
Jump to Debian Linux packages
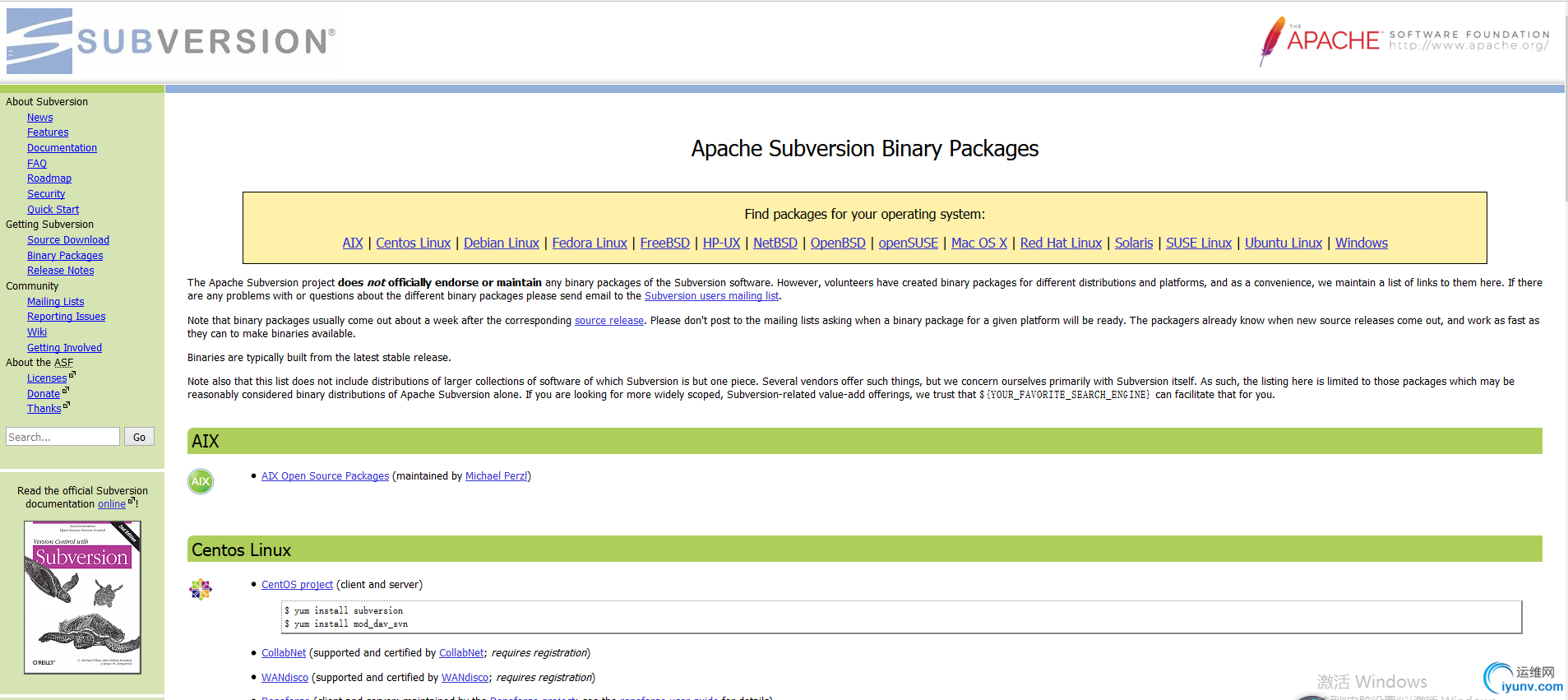(502, 243)
